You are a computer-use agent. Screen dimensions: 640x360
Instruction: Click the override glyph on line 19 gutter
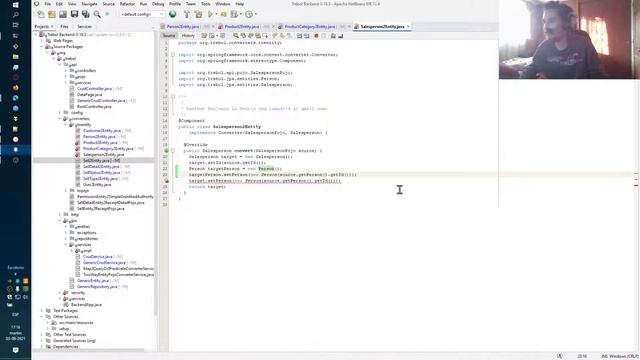coord(166,151)
